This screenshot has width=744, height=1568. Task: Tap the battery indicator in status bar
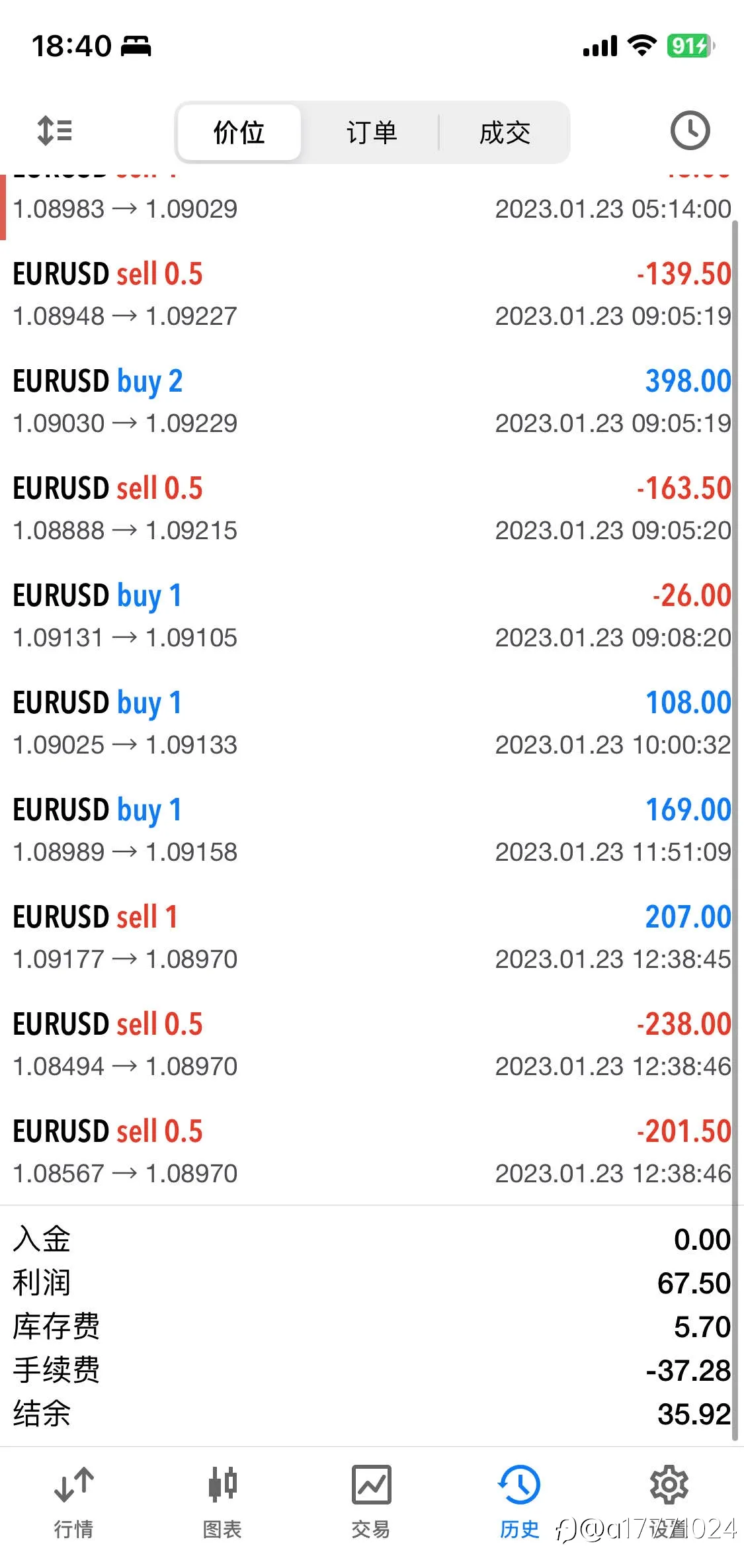(x=690, y=46)
